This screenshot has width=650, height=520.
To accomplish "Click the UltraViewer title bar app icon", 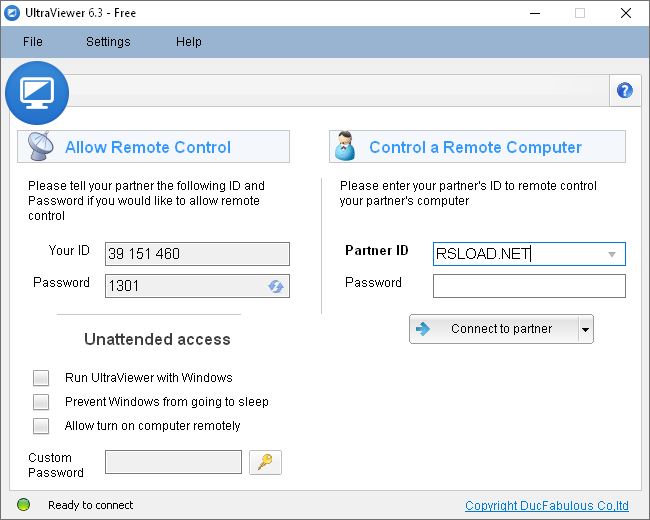I will tap(13, 13).
